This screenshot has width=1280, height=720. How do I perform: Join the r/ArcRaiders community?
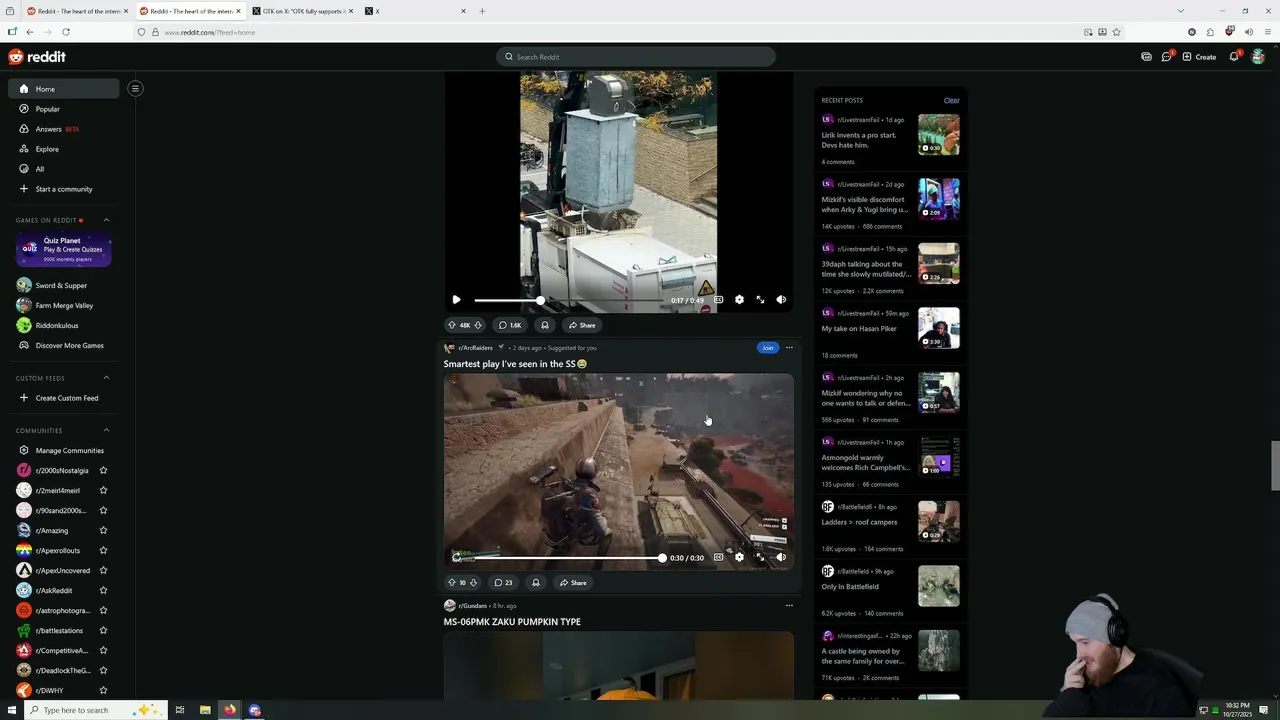(x=767, y=348)
